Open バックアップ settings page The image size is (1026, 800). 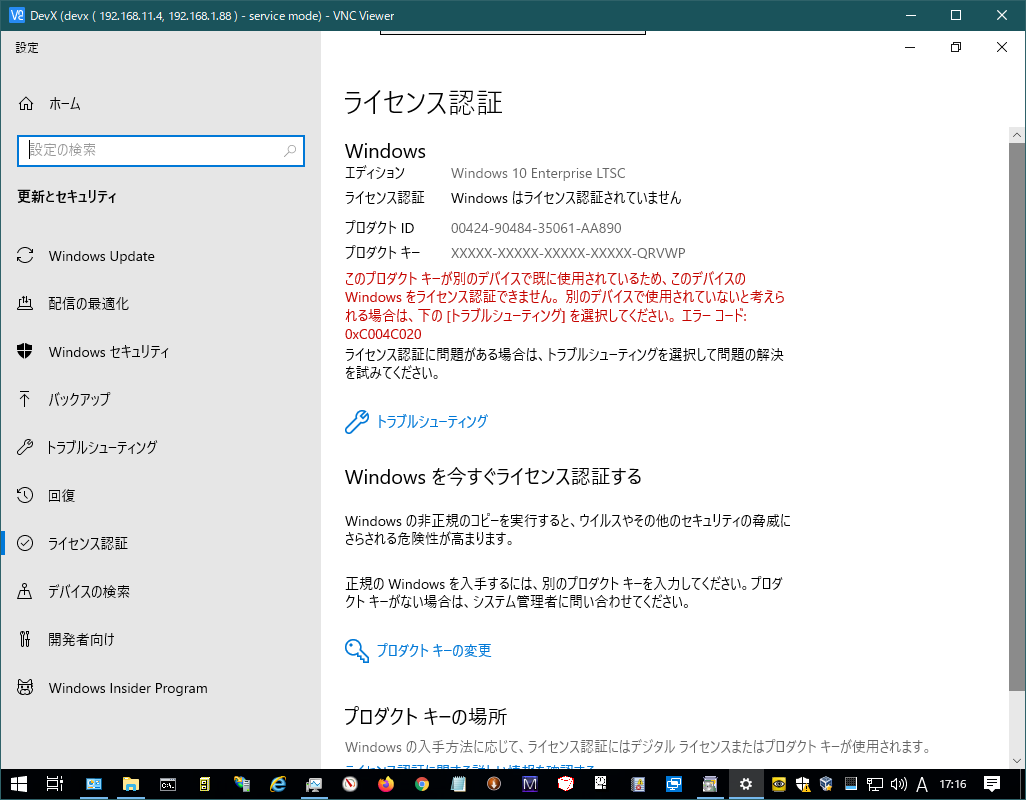pos(64,399)
